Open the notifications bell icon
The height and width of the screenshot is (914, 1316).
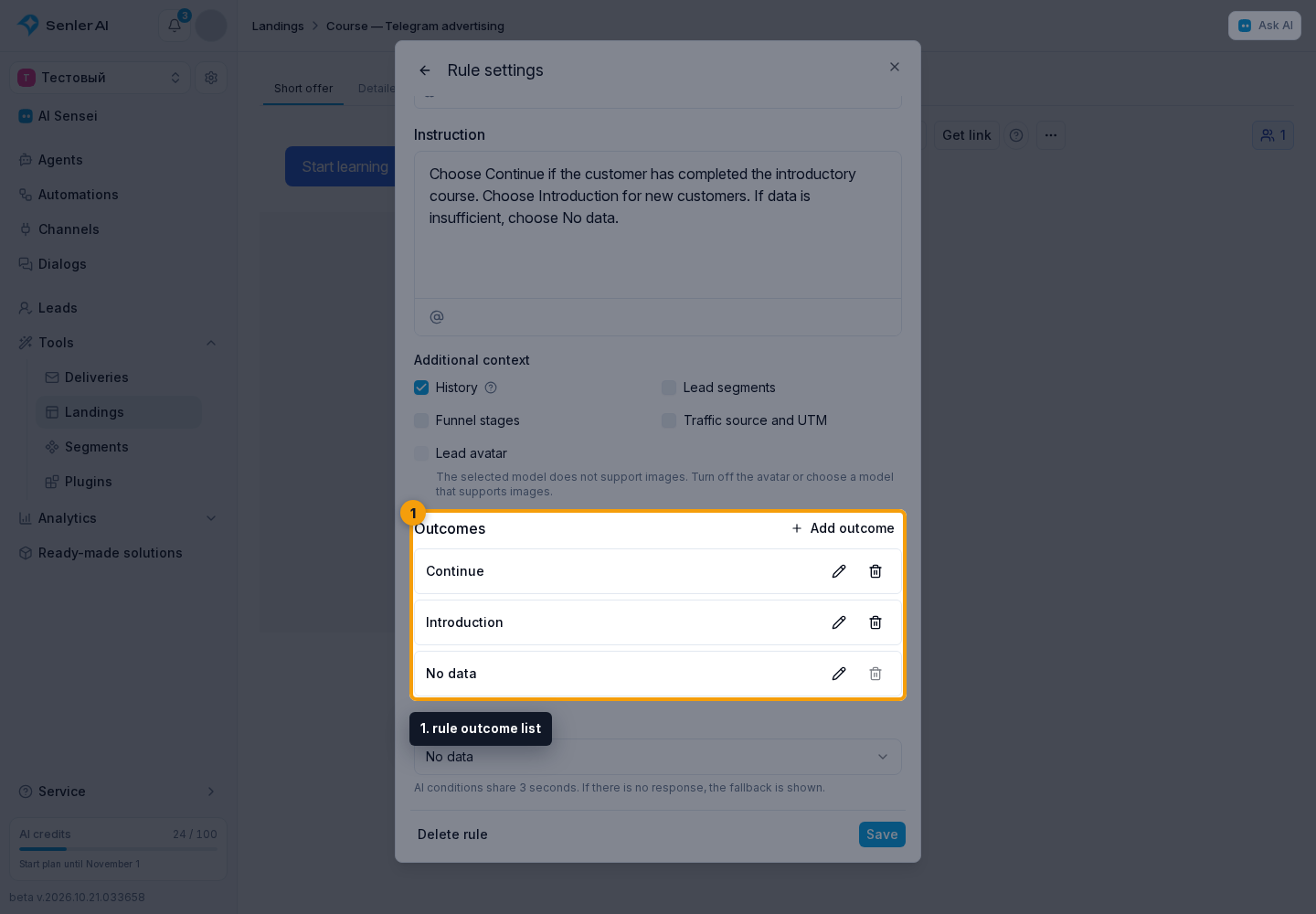click(x=175, y=26)
